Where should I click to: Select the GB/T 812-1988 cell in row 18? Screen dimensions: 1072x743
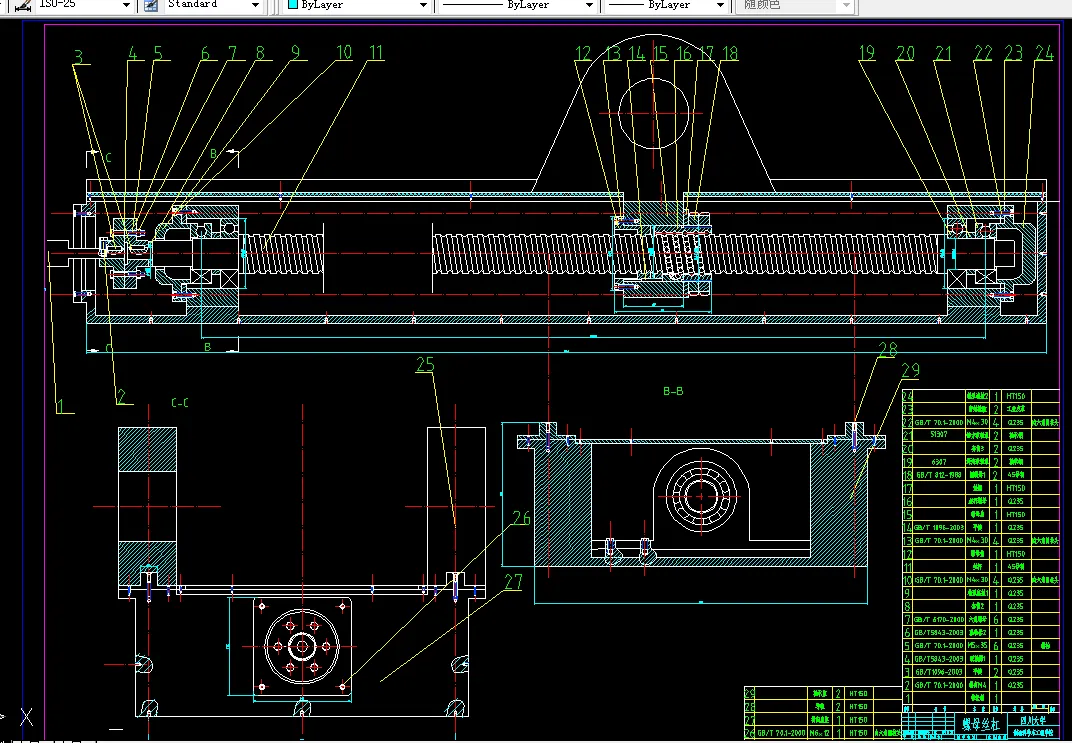click(939, 474)
